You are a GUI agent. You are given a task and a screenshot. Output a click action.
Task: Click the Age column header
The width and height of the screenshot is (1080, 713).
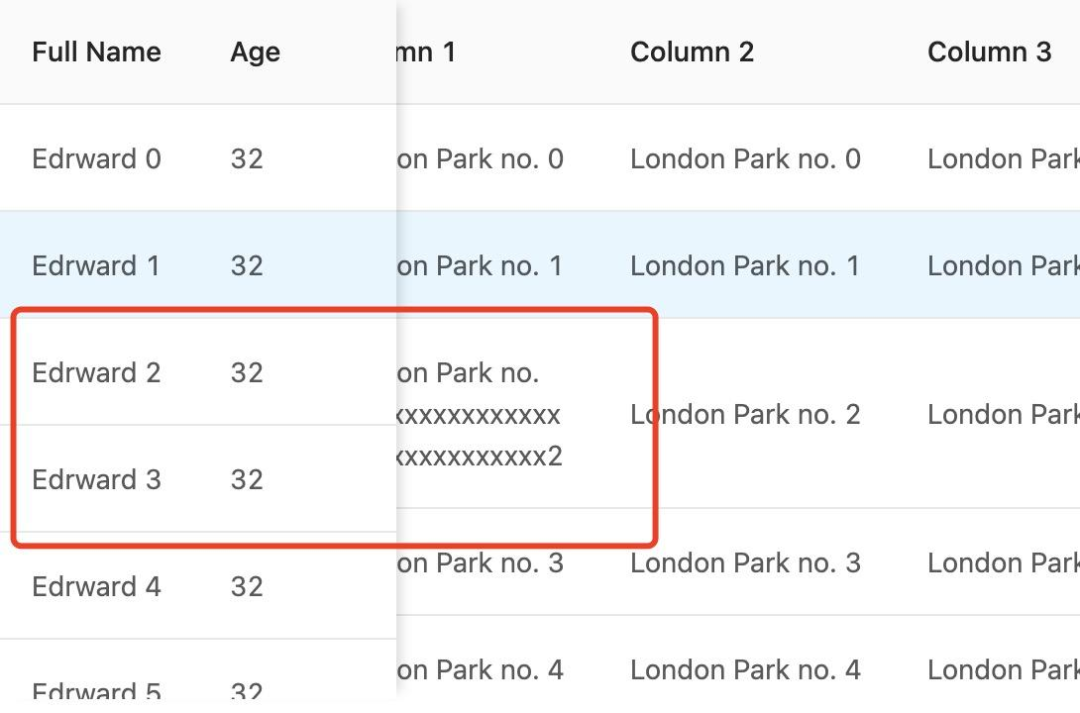255,52
